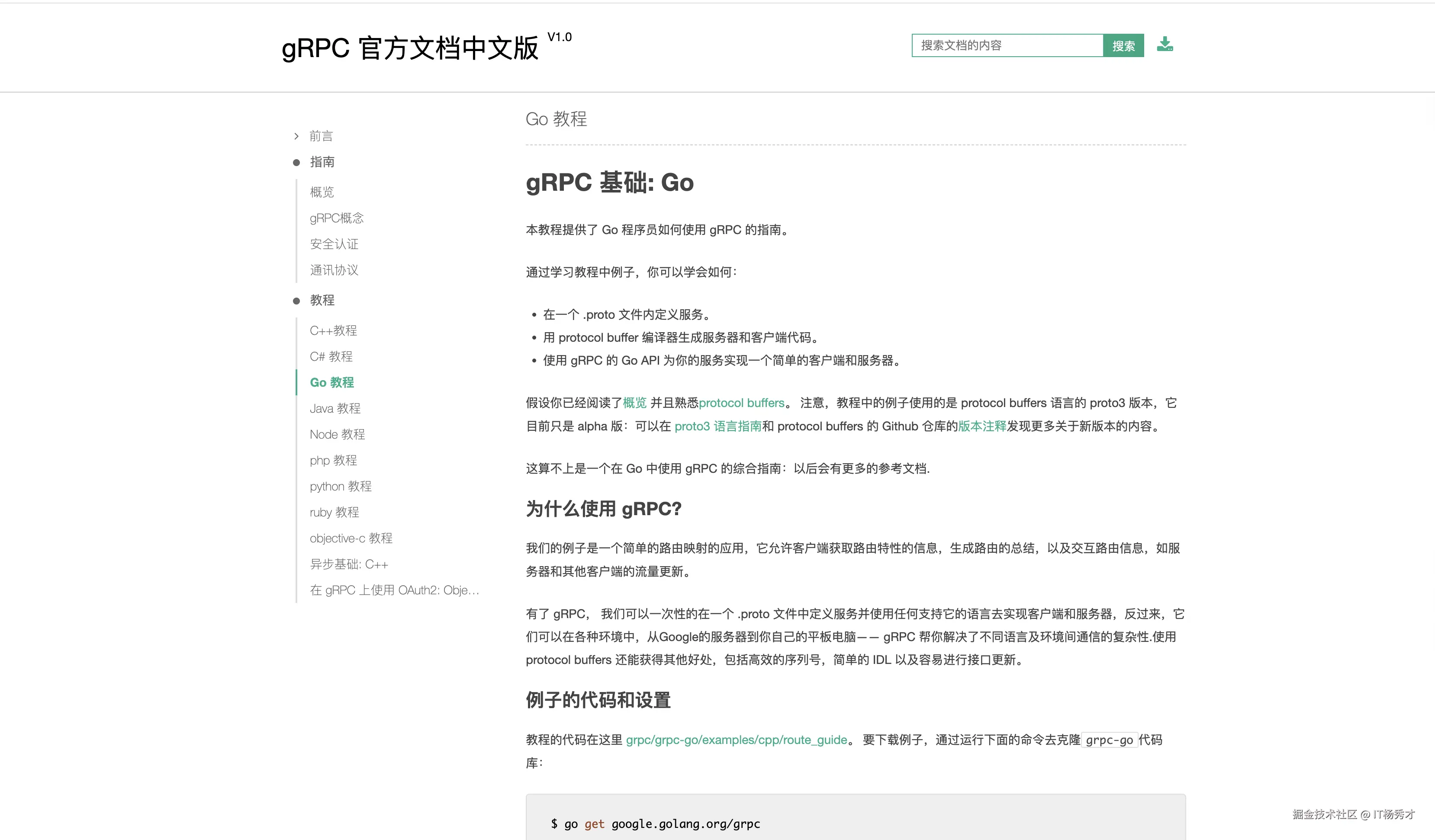Follow the protocol buffers green link
Image resolution: width=1435 pixels, height=840 pixels.
pos(741,403)
